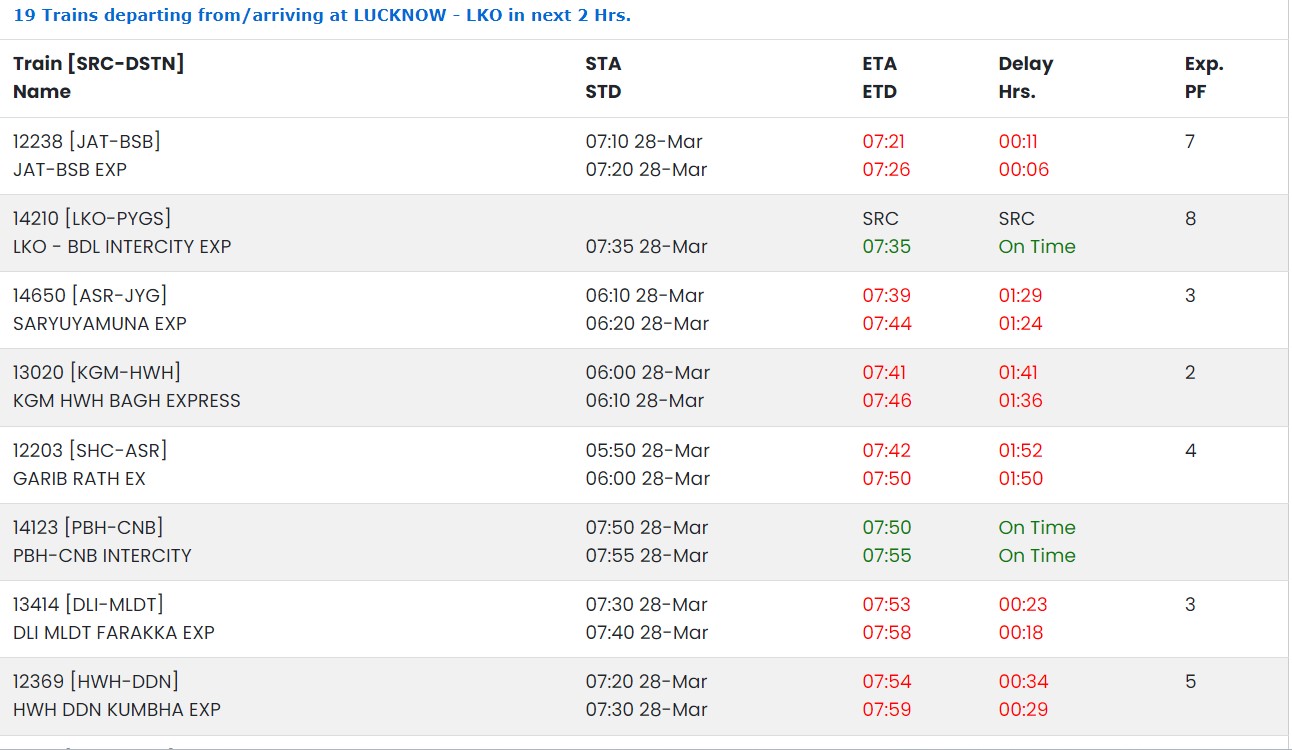Click platform number 5 for HWH-DDN
Image resolution: width=1292 pixels, height=750 pixels.
tap(1190, 682)
